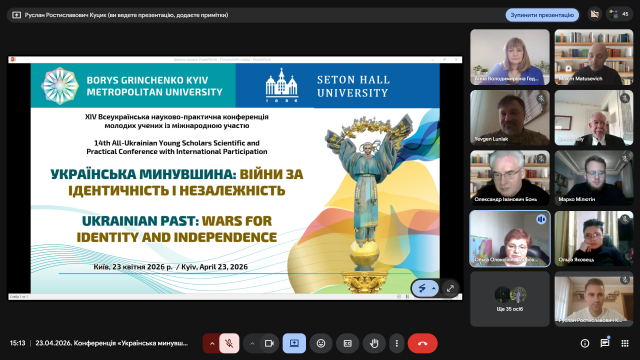Screen dimensions: 640x360
Task: Turn on the camera button
Action: coord(269,343)
